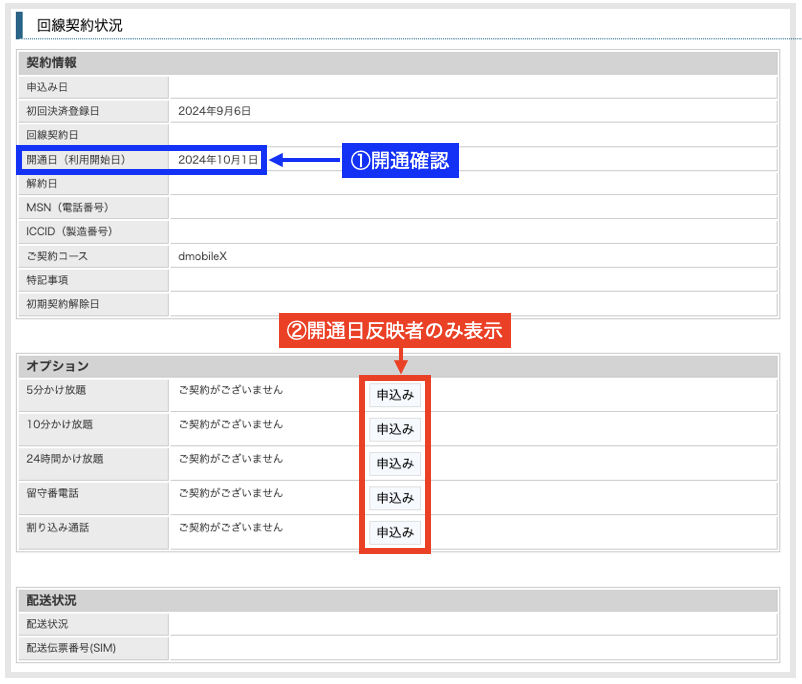
Task: Click the blue ①開通確認 annotation label
Action: [400, 160]
